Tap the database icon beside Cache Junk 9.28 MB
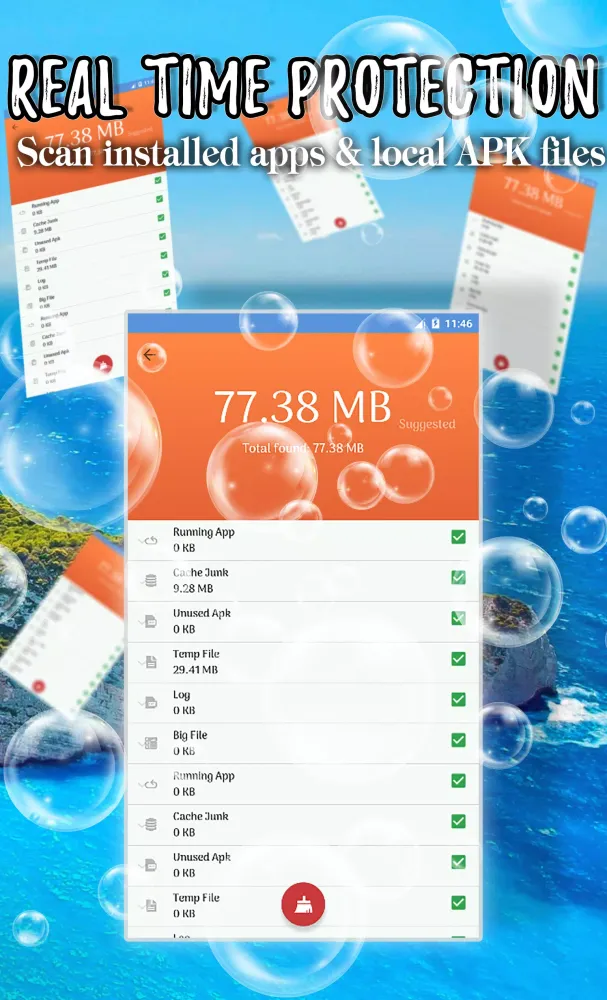607x1000 pixels. point(150,580)
